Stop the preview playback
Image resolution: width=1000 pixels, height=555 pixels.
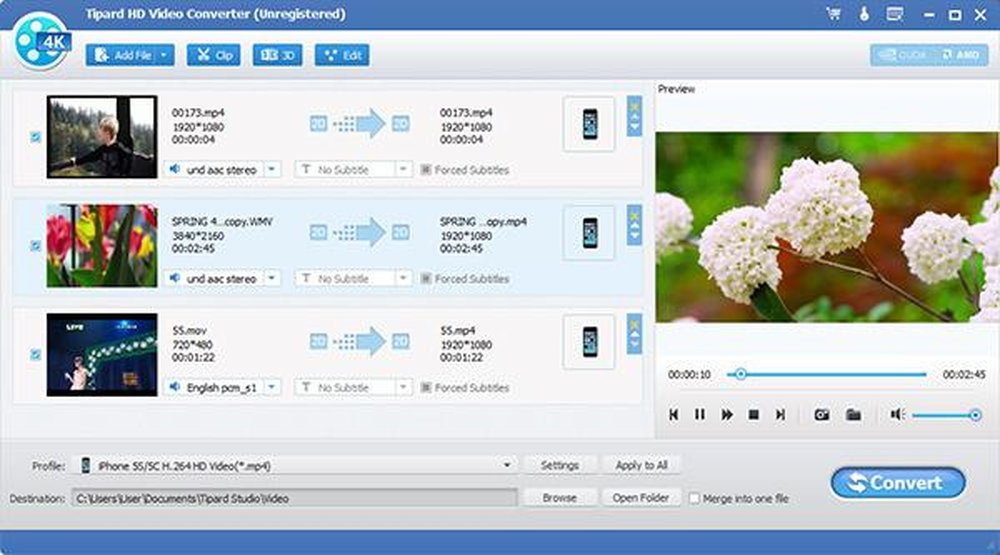[x=753, y=415]
